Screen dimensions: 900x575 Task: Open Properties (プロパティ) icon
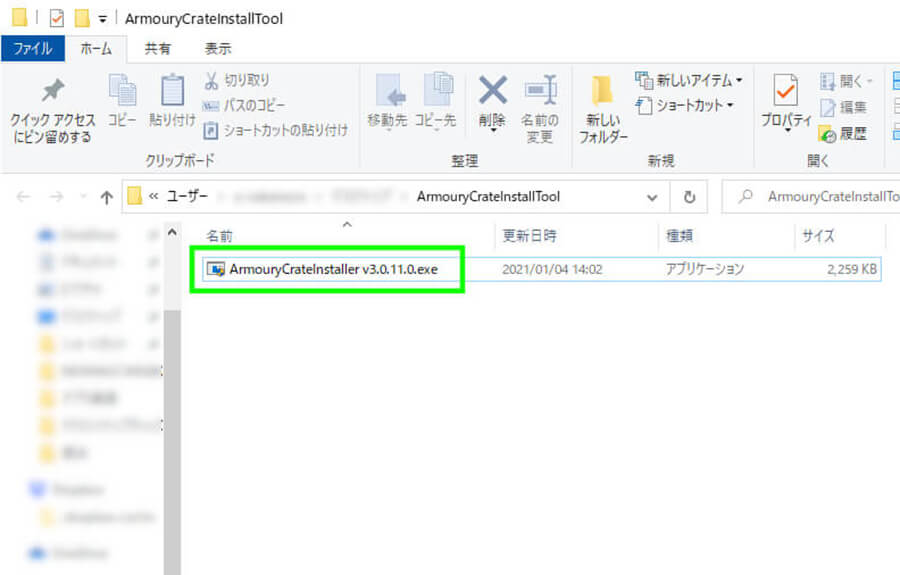pos(786,90)
